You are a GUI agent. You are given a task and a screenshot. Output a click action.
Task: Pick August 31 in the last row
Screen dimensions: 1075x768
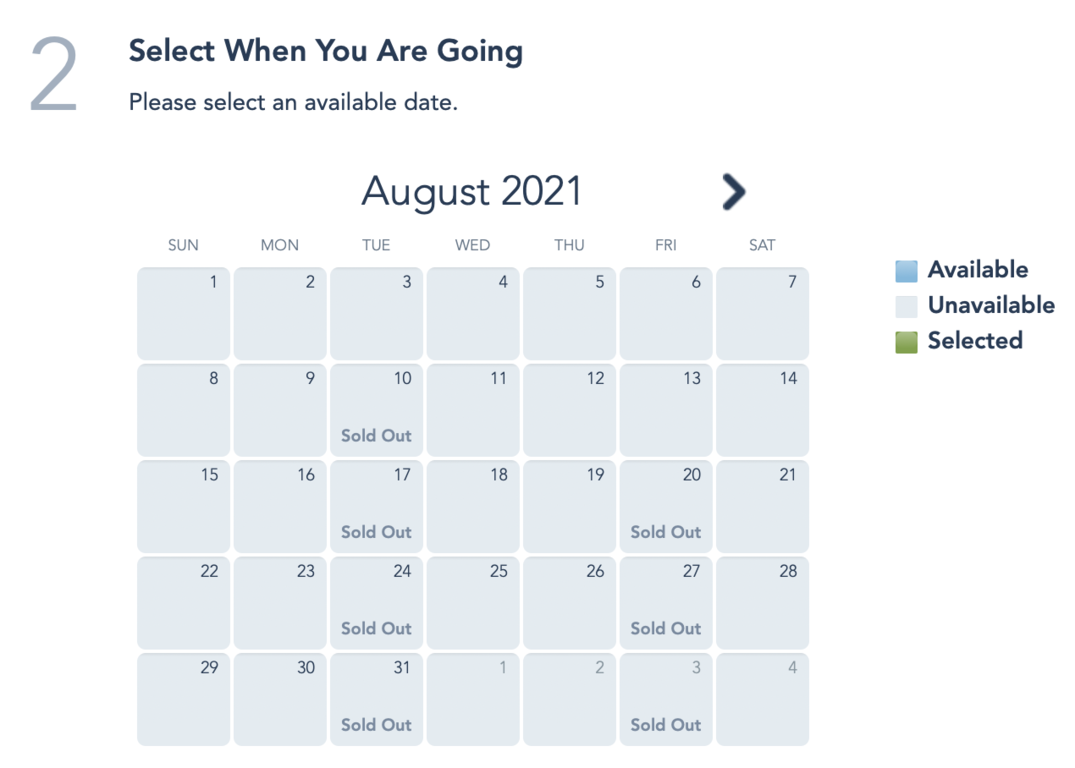click(x=376, y=699)
